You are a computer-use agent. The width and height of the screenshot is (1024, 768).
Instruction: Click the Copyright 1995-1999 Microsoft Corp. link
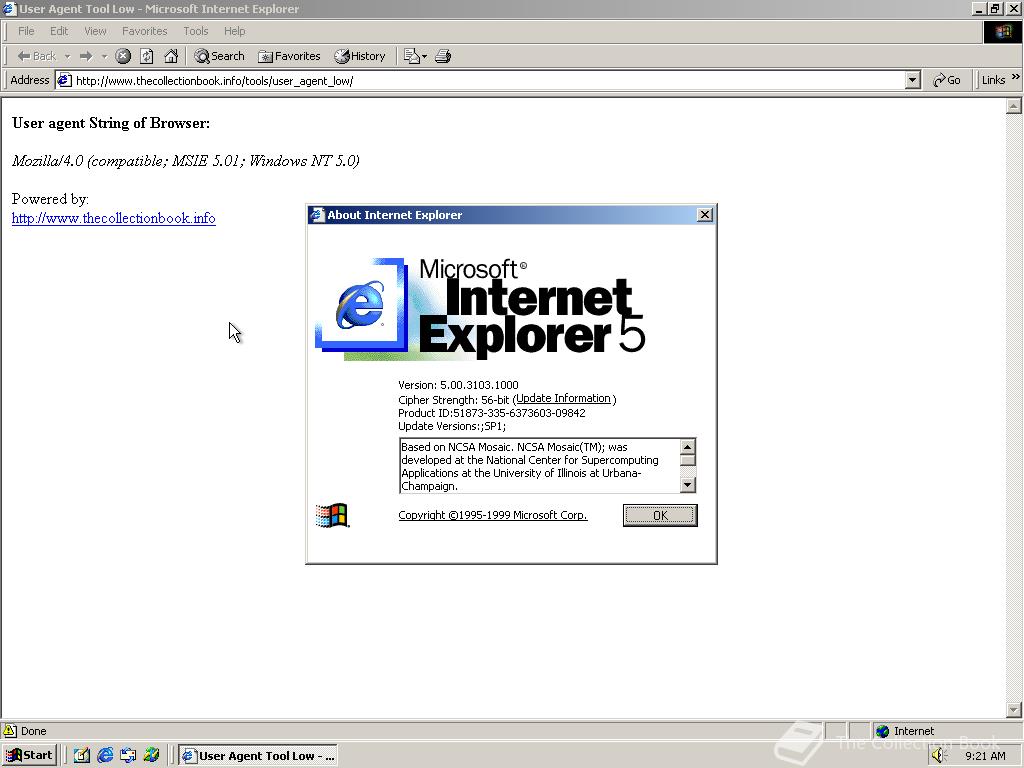pyautogui.click(x=492, y=515)
